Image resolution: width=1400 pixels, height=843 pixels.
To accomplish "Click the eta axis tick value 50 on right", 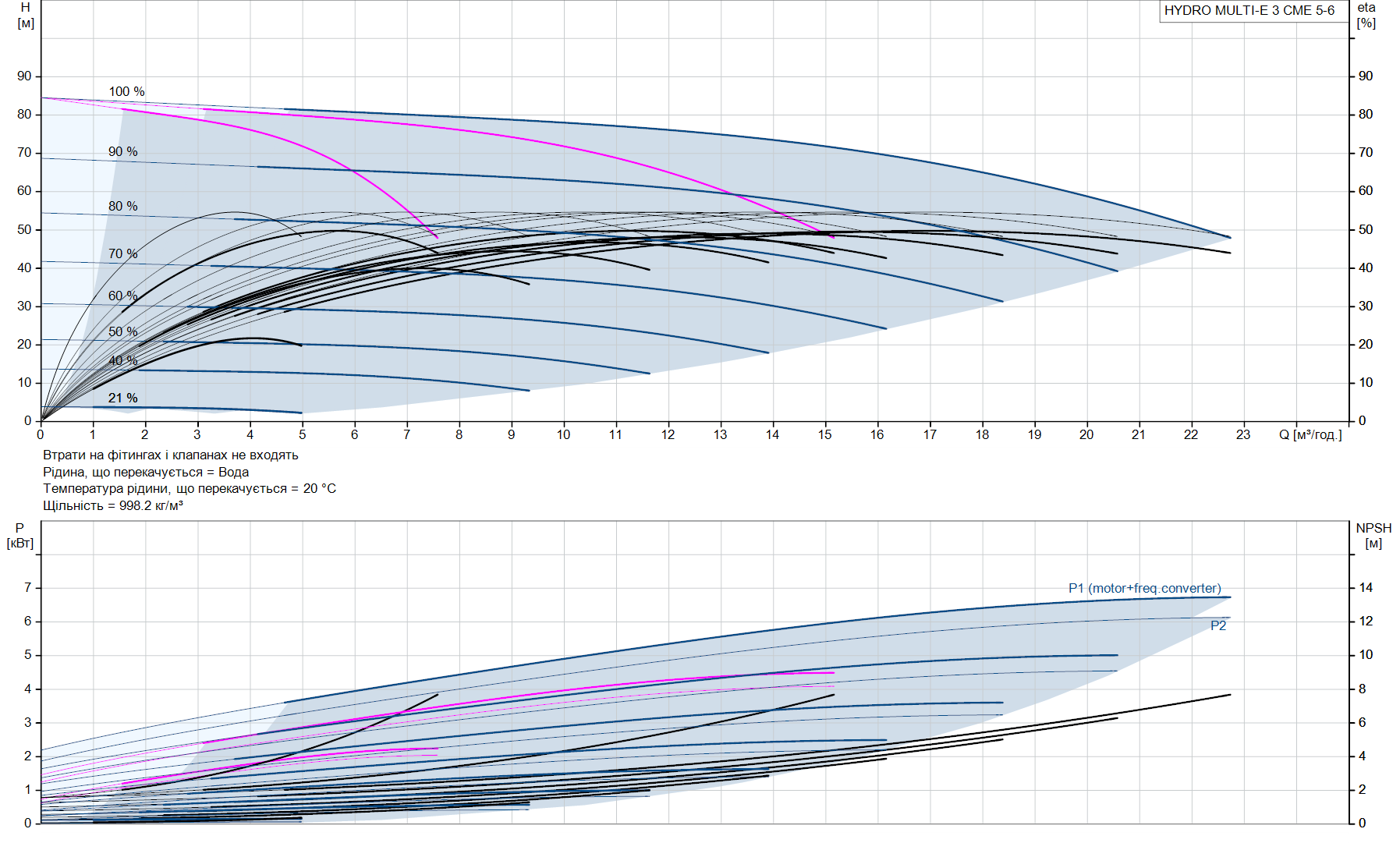I will click(x=1366, y=229).
